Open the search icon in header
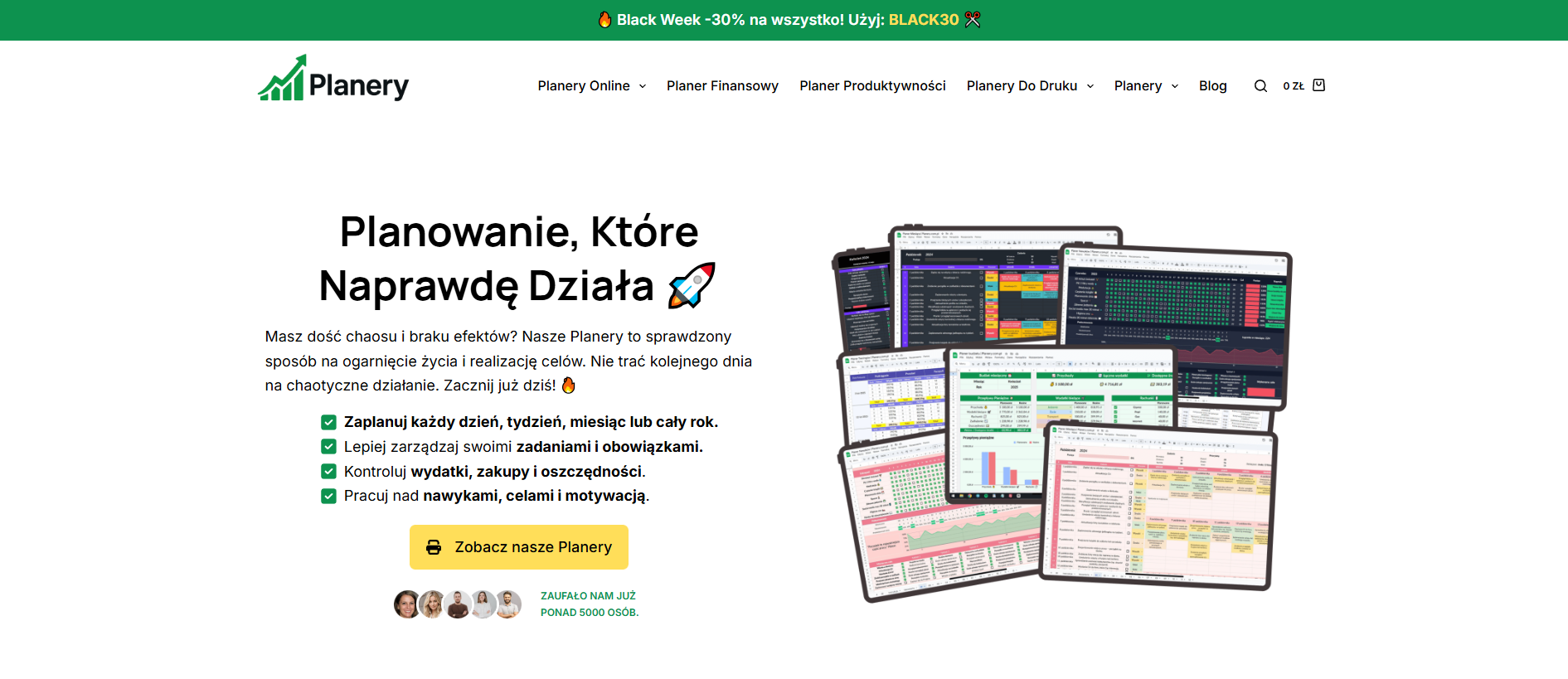Viewport: 1568px width, 679px height. tap(1260, 86)
